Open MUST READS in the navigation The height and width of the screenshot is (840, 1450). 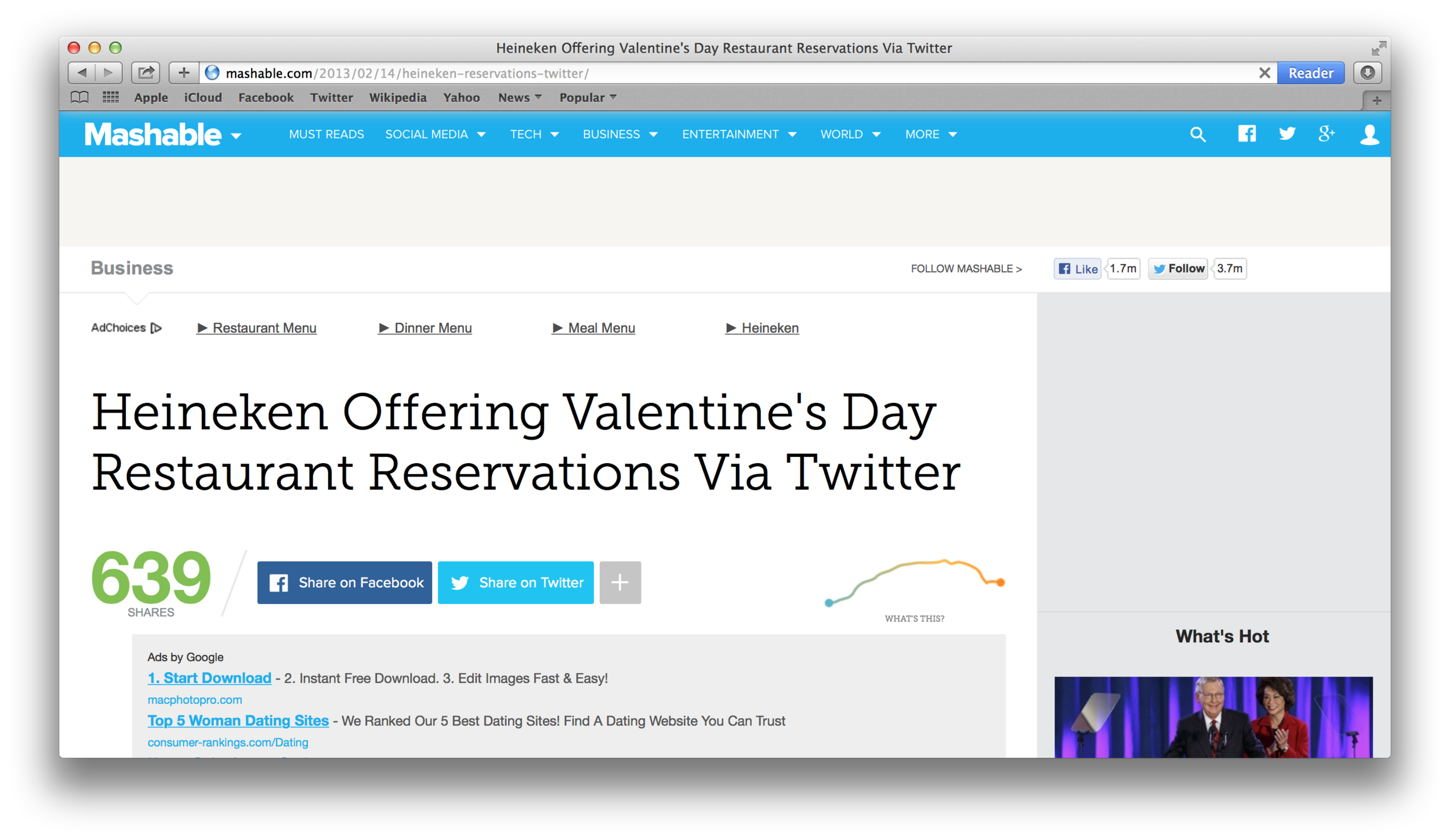coord(327,134)
